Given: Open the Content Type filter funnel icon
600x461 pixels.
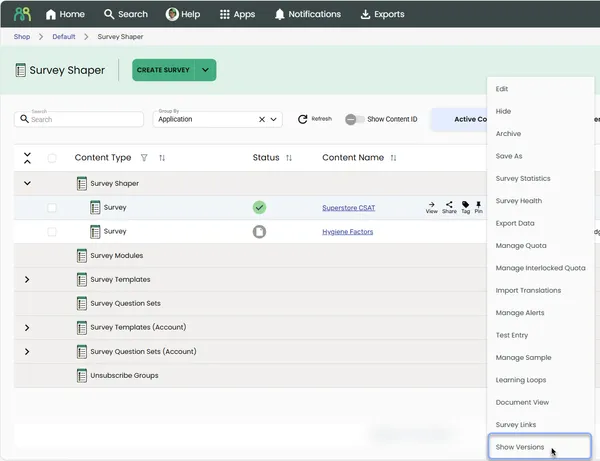Looking at the screenshot, I should click(x=144, y=158).
